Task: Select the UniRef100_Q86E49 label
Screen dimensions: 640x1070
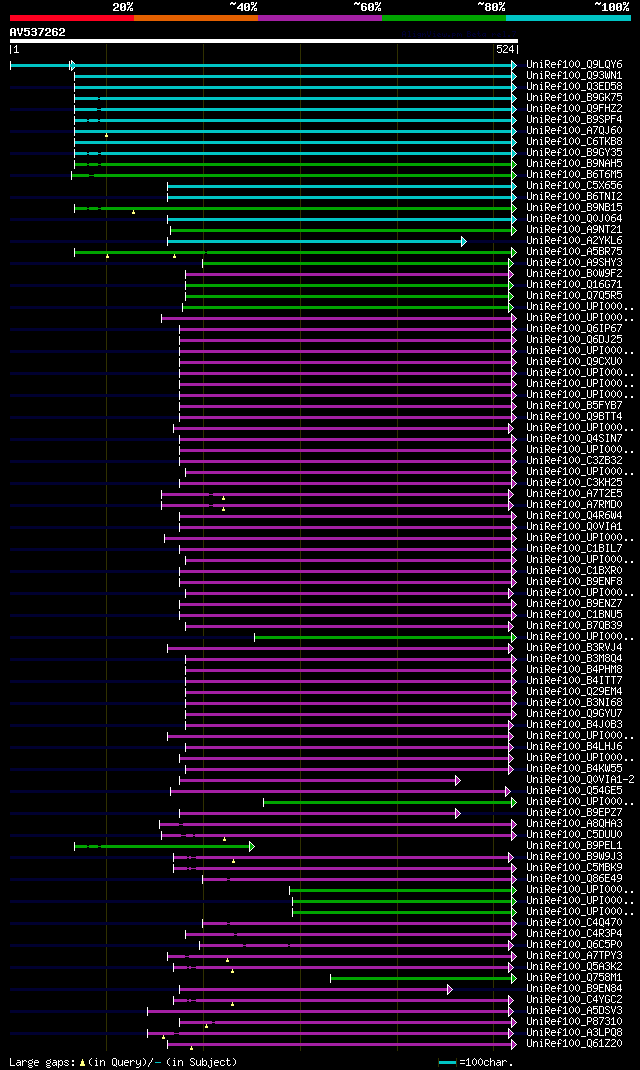Action: coord(574,879)
